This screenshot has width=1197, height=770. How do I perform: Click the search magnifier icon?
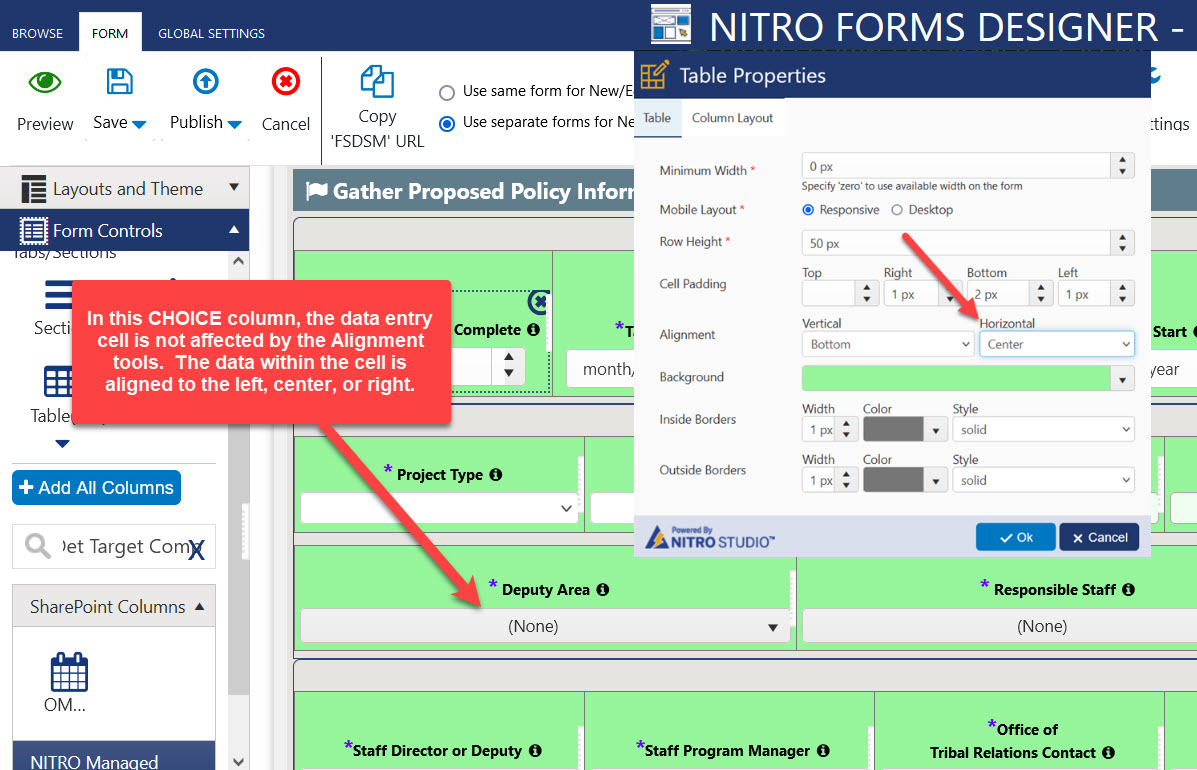point(37,546)
